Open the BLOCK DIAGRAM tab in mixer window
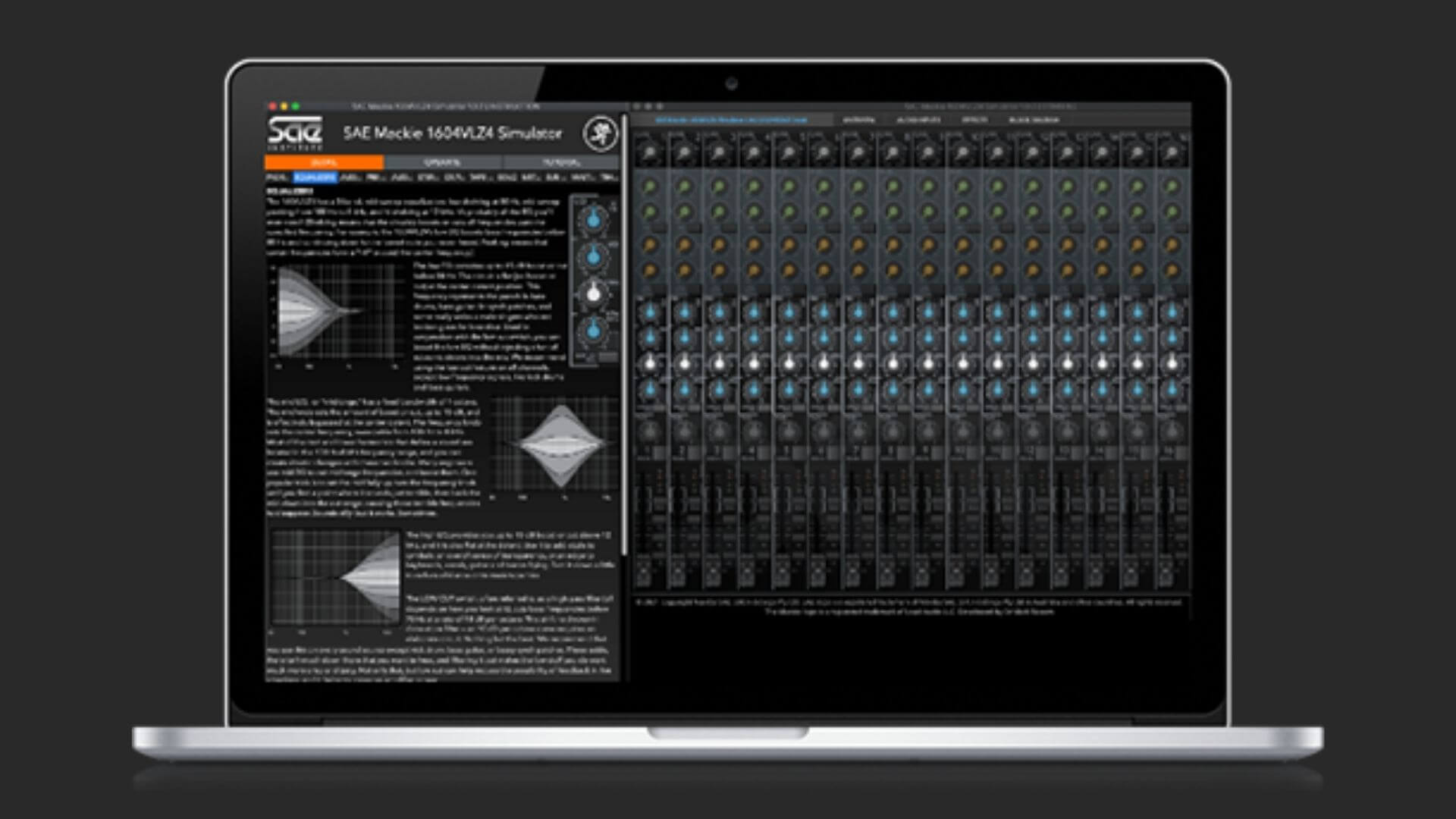1456x819 pixels. tap(1034, 120)
